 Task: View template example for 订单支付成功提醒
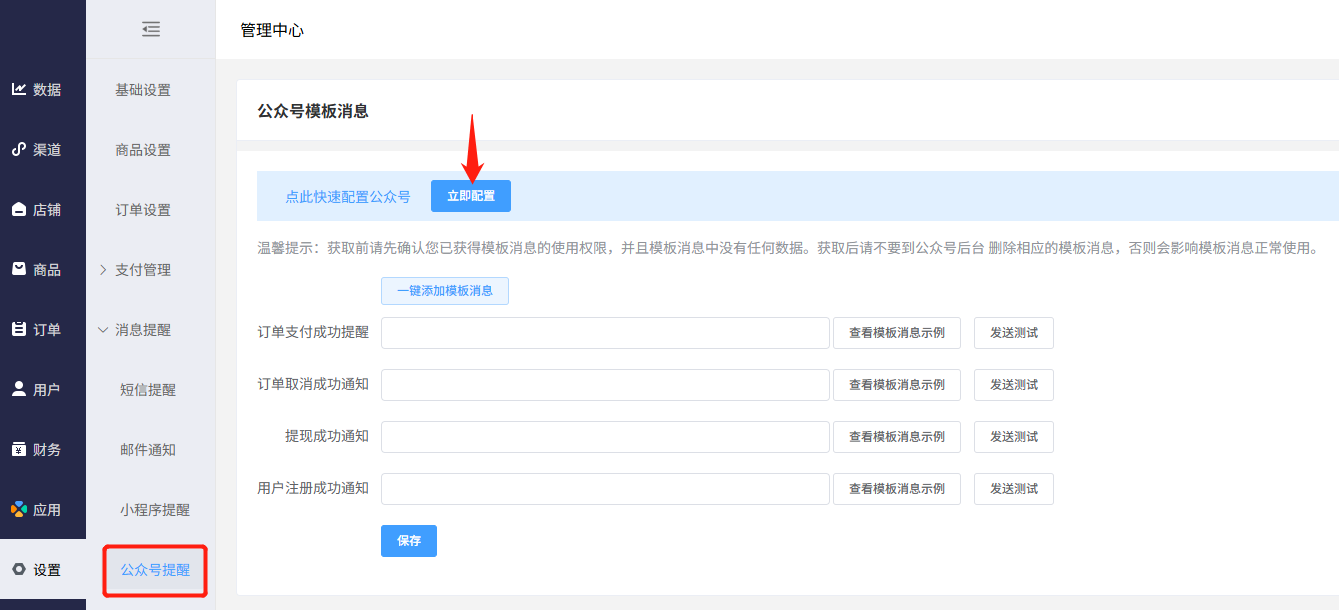click(x=897, y=333)
